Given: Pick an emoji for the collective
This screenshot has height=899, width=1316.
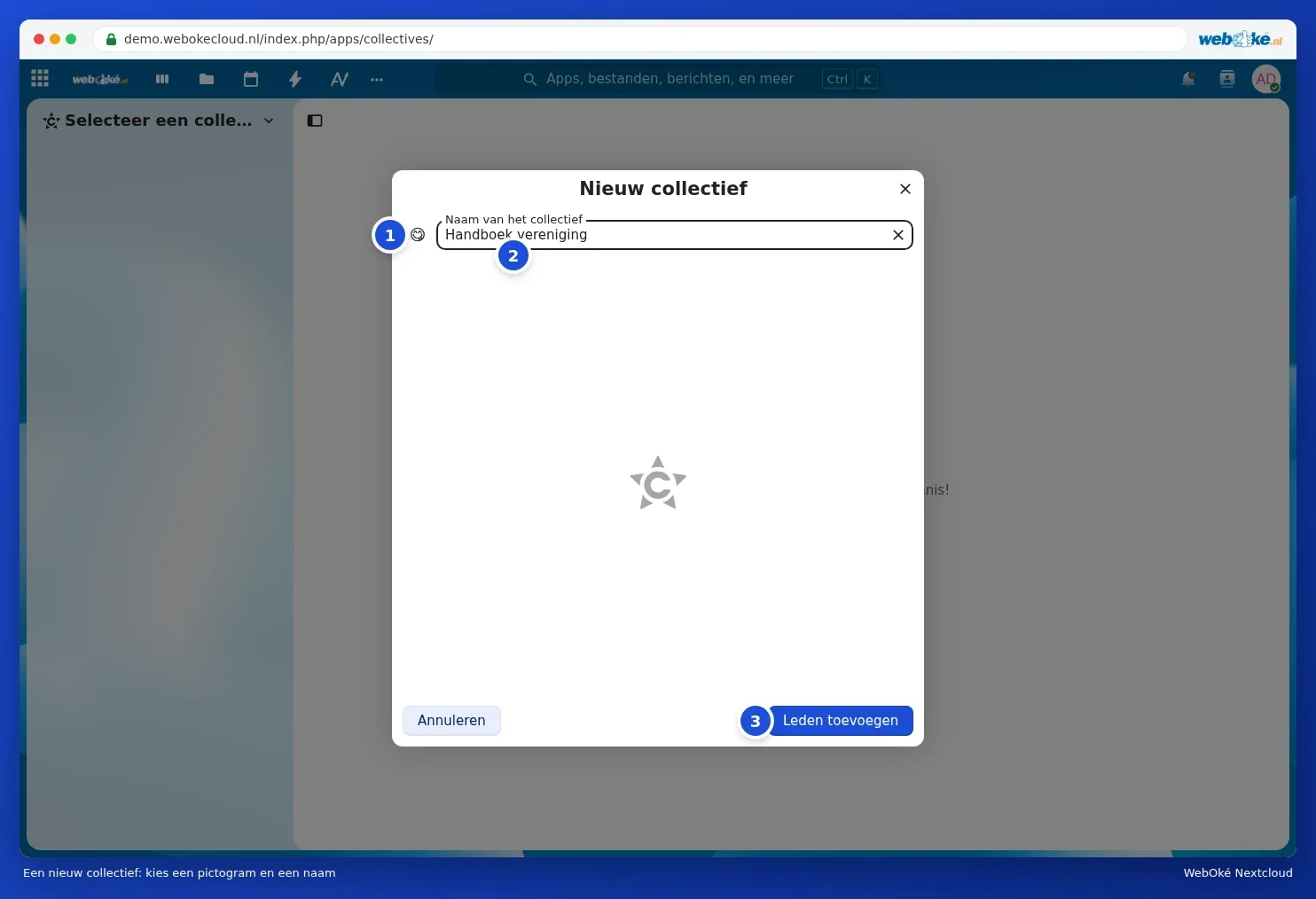Looking at the screenshot, I should 418,235.
